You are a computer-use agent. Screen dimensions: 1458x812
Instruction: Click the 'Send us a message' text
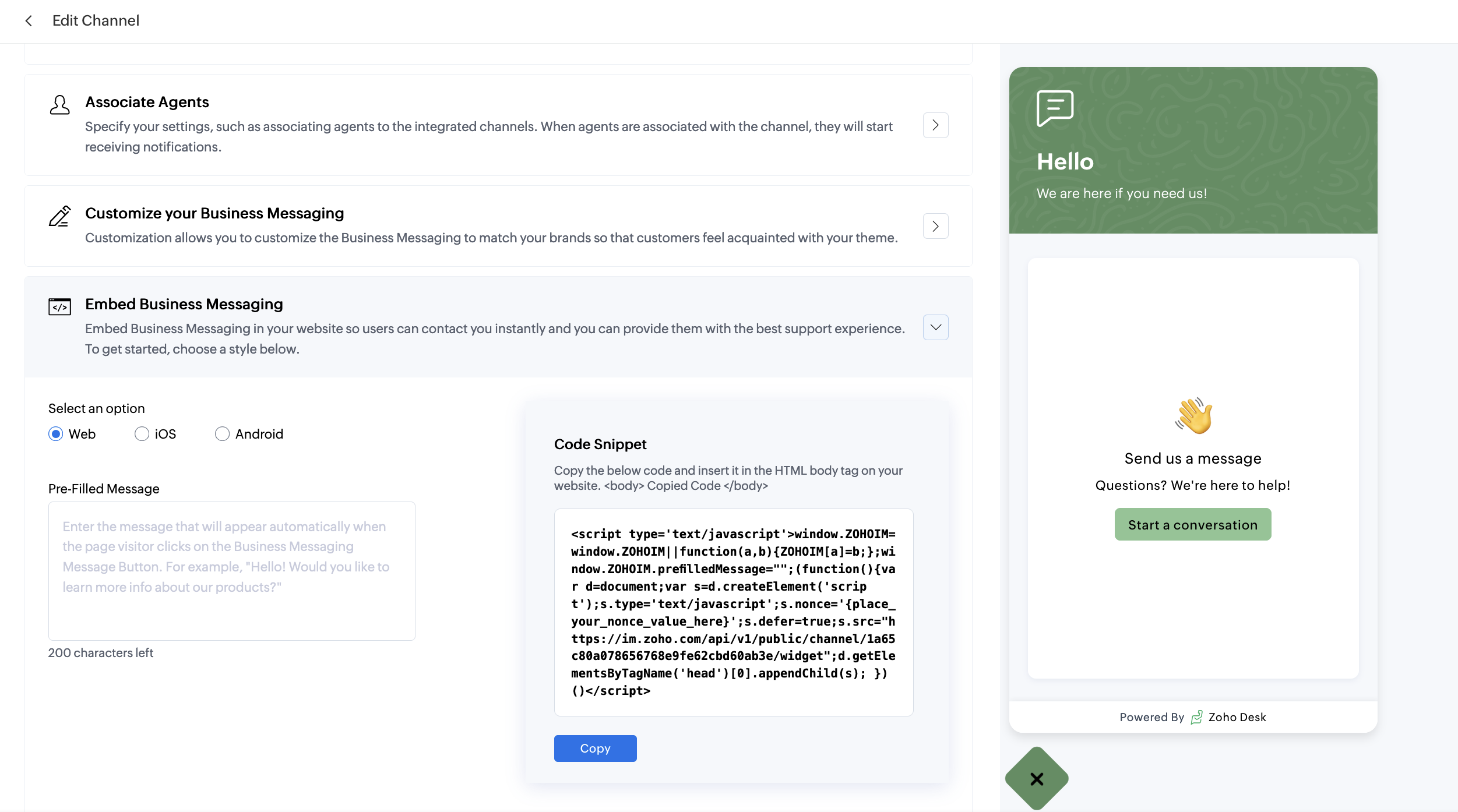coord(1193,458)
